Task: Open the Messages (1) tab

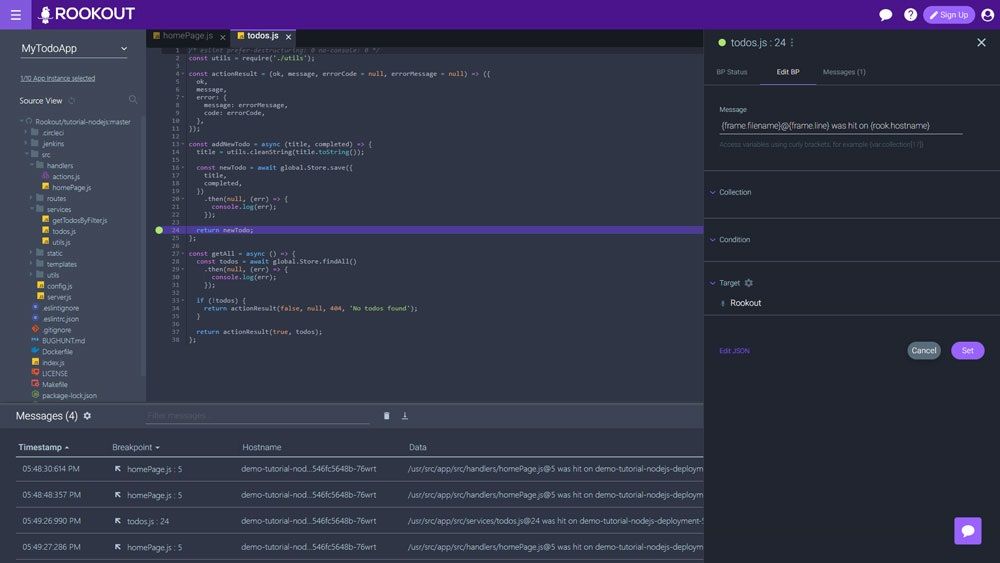Action: click(844, 72)
